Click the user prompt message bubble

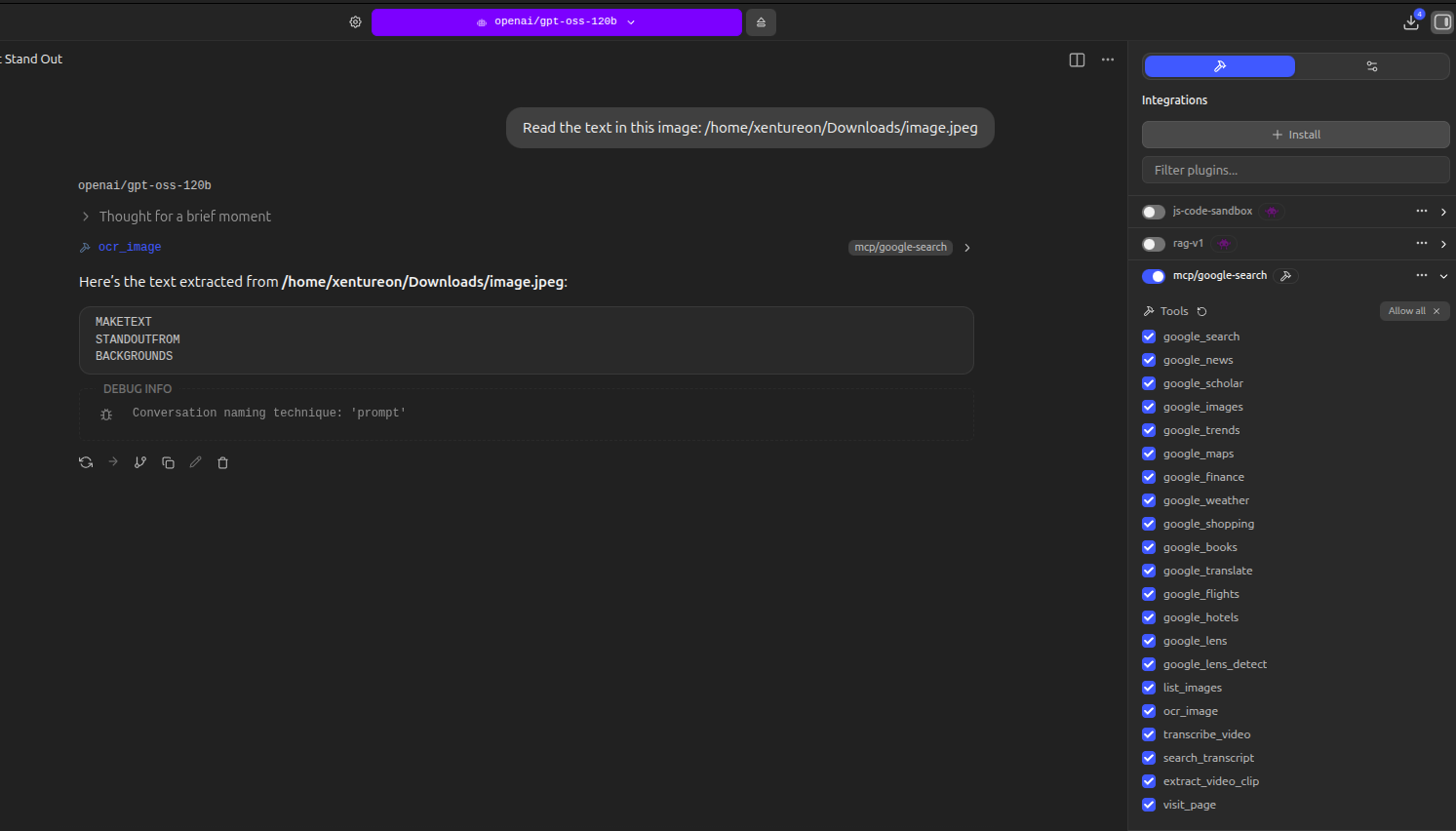750,128
